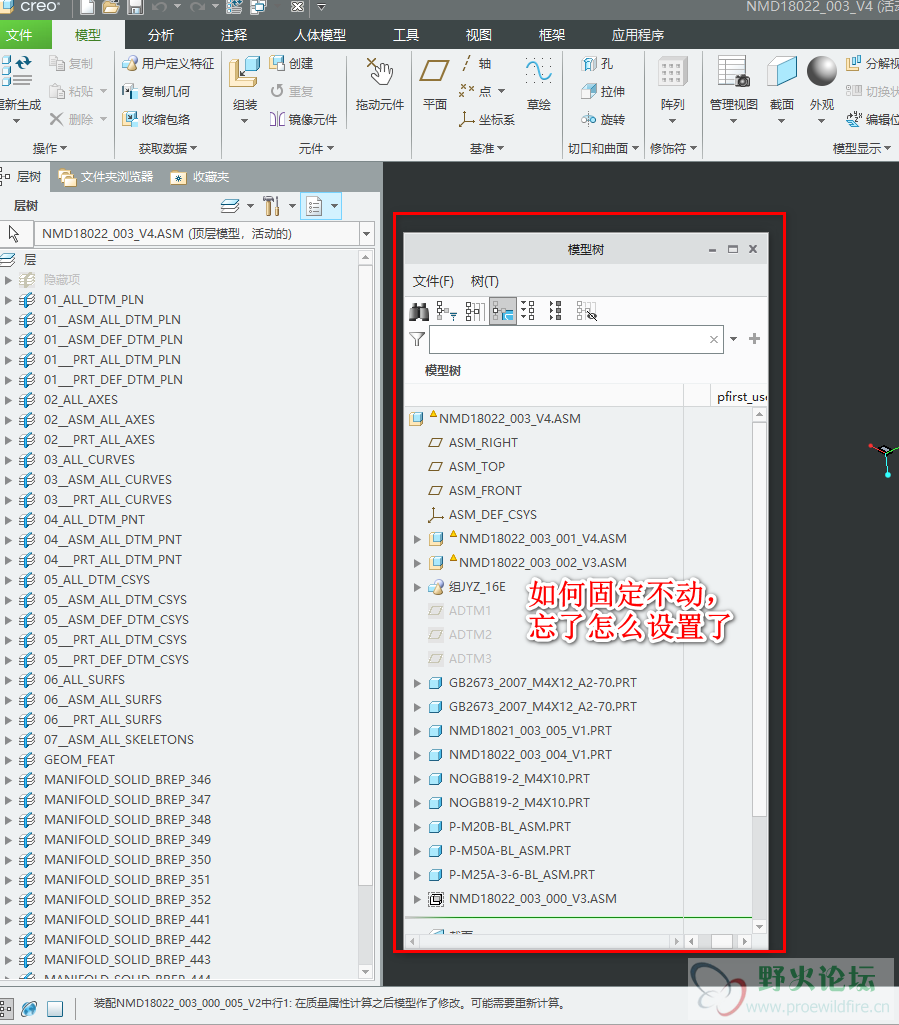Expand the 组JYZ_16E group node

[417, 587]
